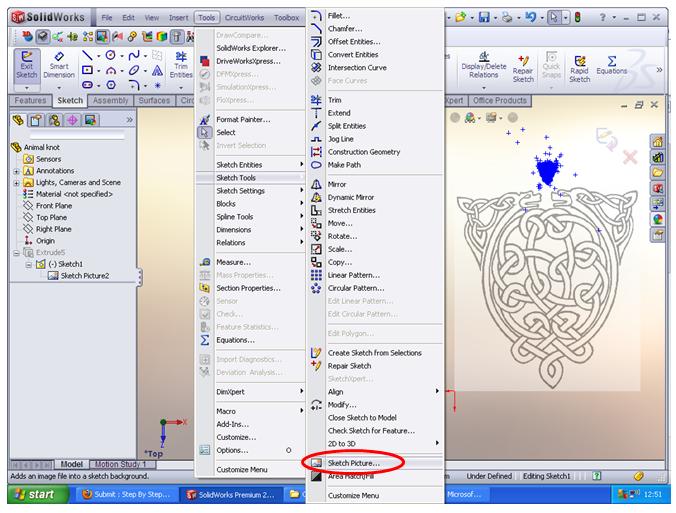Open the Tools menu
The width and height of the screenshot is (676, 513).
[207, 18]
